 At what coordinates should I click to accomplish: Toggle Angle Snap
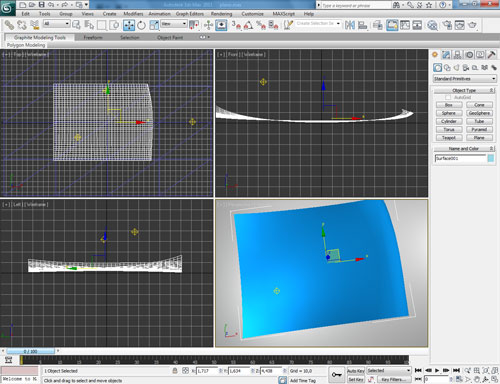click(248, 25)
